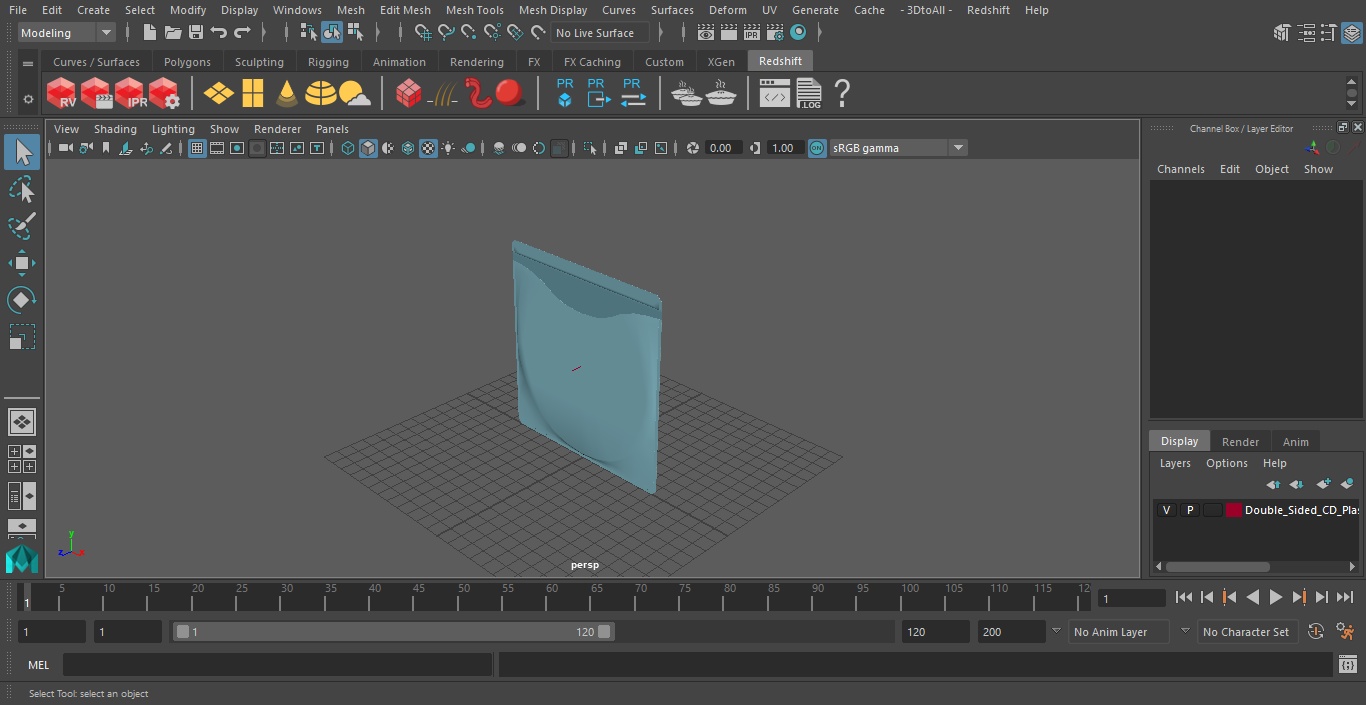This screenshot has width=1366, height=705.
Task: Save scene with floppy disk icon
Action: (x=196, y=33)
